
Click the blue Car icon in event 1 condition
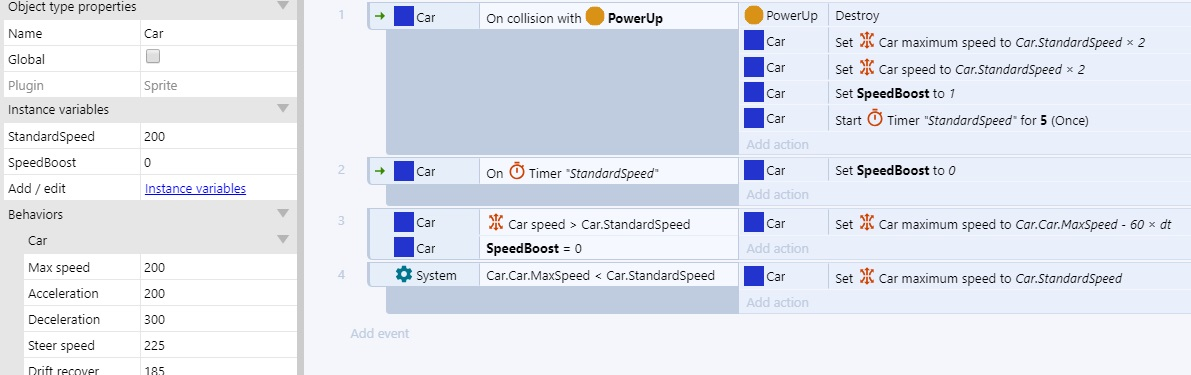point(404,17)
